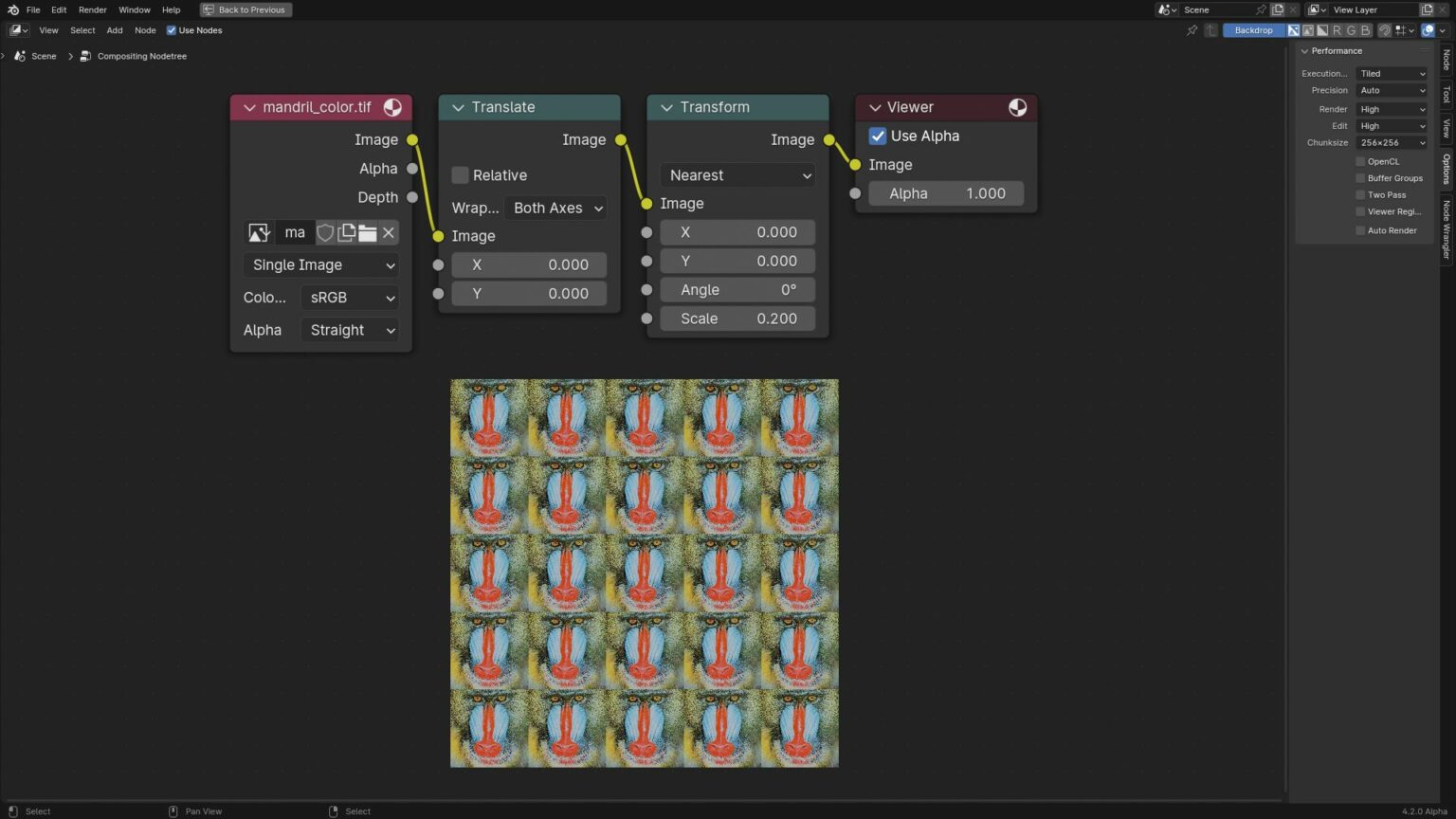
Task: Open the Wrapping dropdown set to Both Axes
Action: 556,208
